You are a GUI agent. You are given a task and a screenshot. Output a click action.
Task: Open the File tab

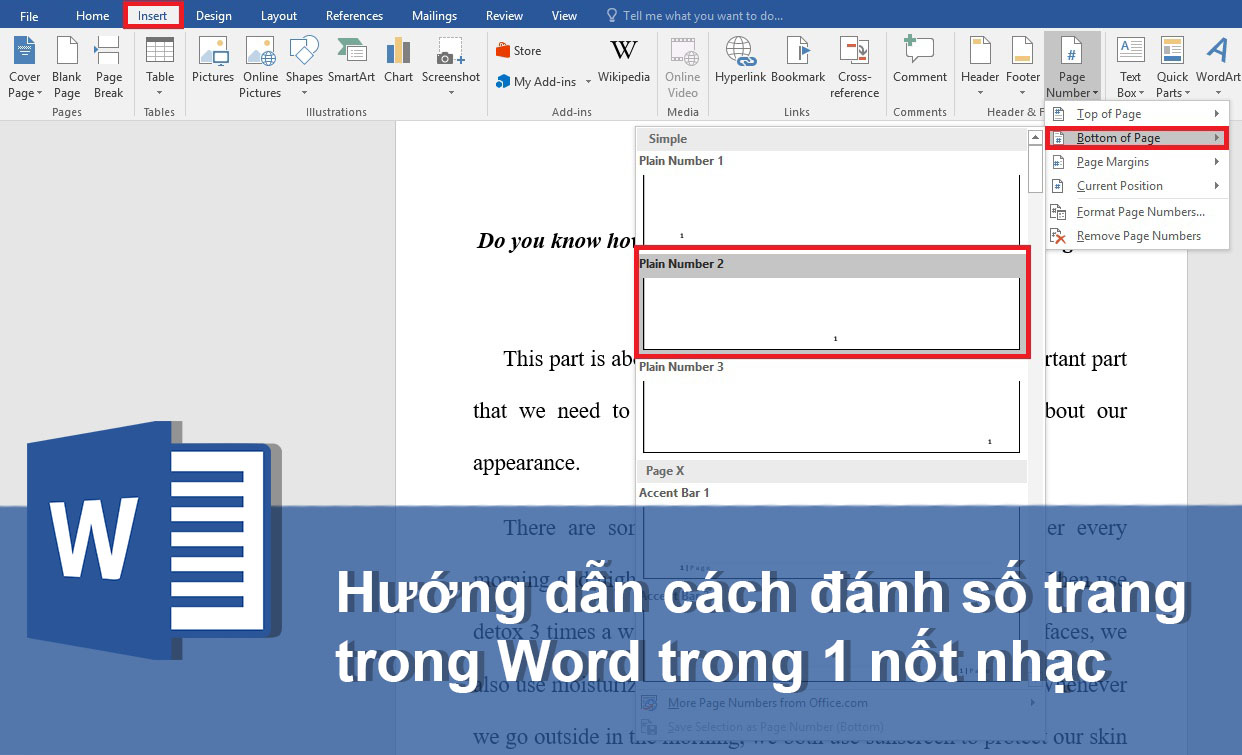point(29,16)
